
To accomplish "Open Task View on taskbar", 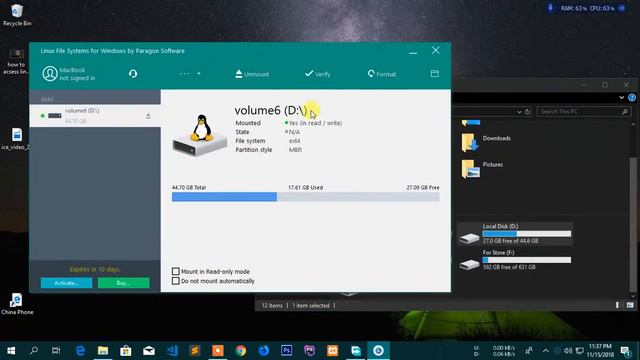I will point(56,351).
